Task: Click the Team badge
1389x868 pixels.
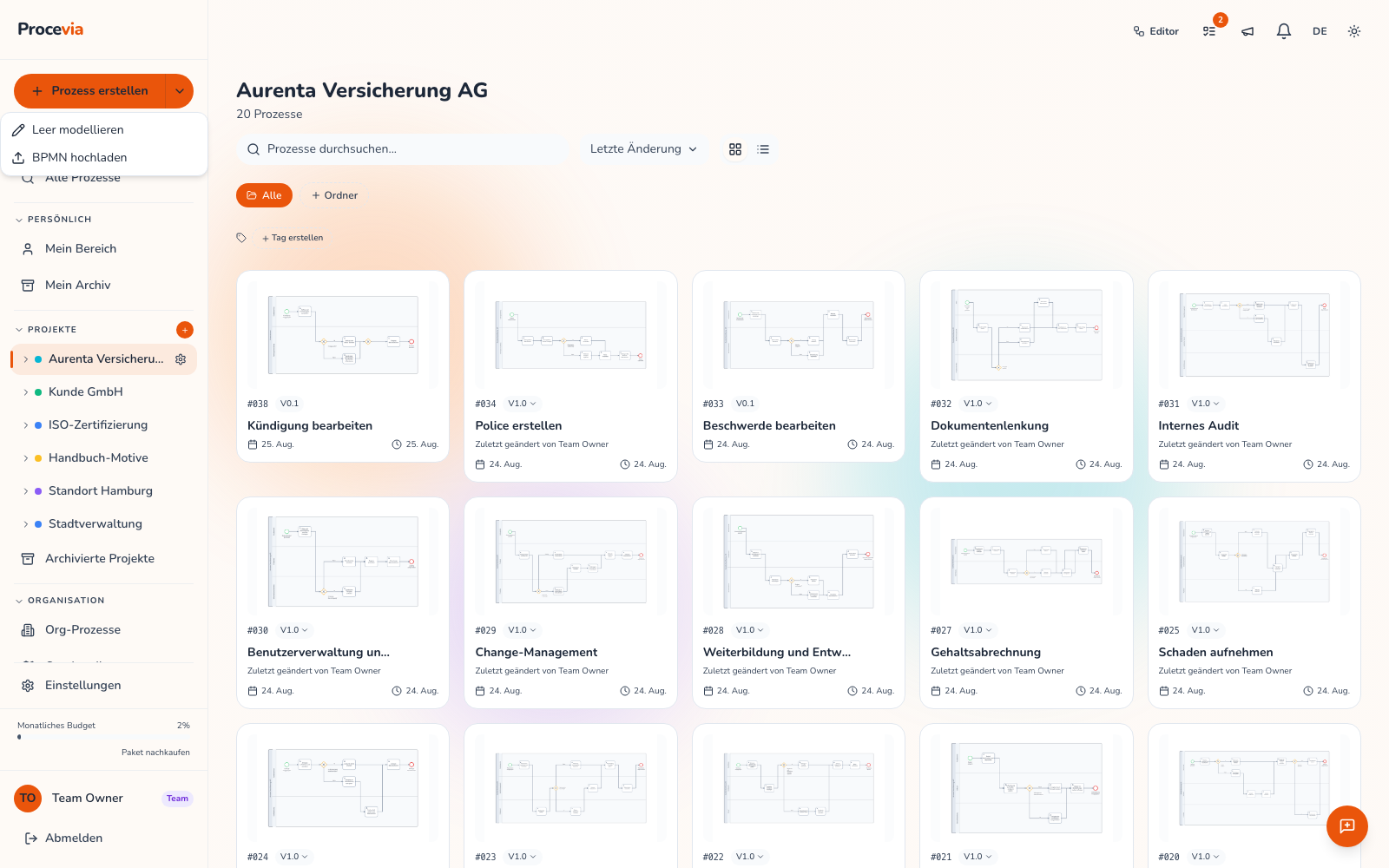Action: (x=177, y=799)
